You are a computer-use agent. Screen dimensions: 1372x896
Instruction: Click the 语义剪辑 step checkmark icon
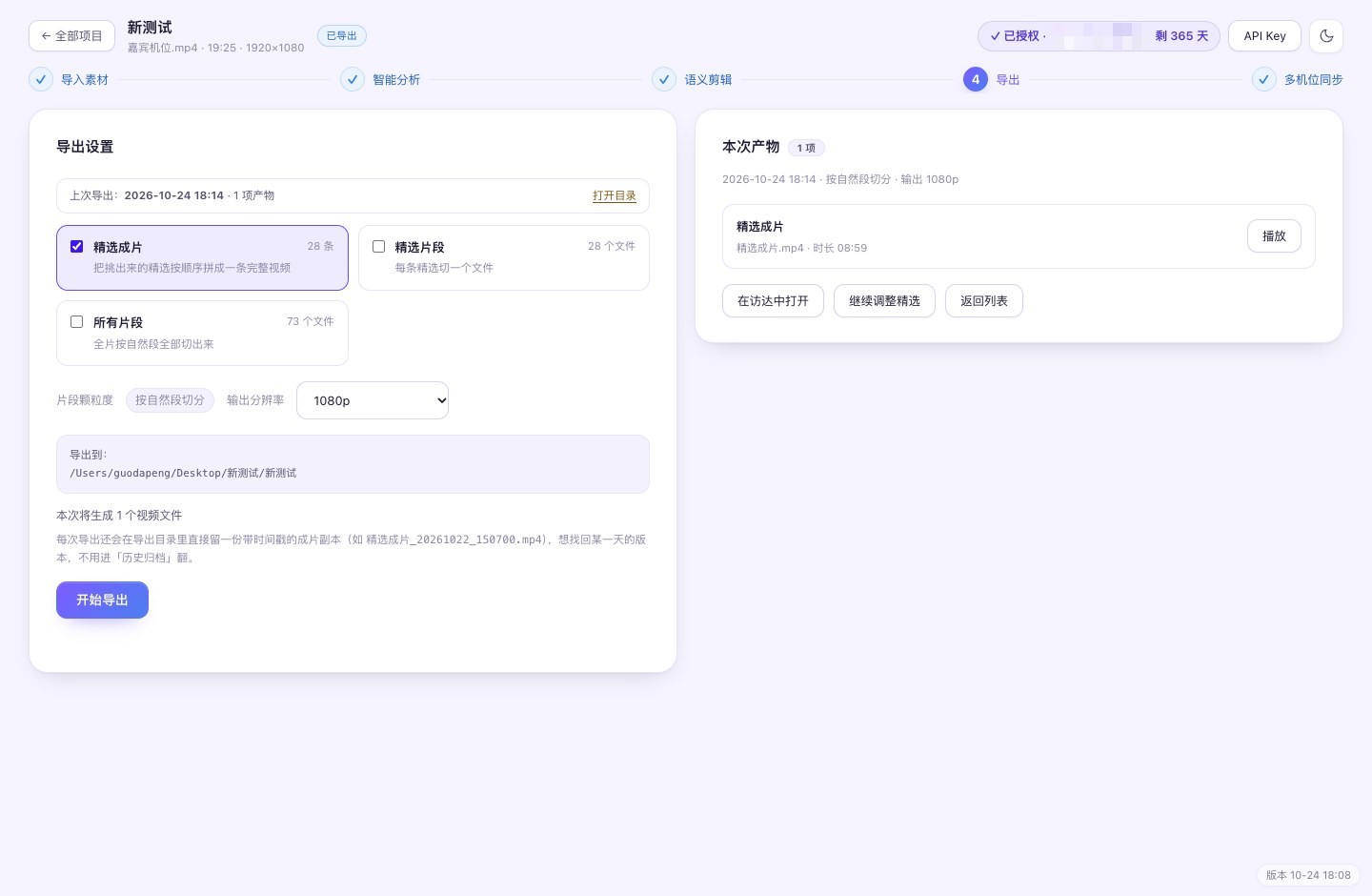(x=664, y=80)
